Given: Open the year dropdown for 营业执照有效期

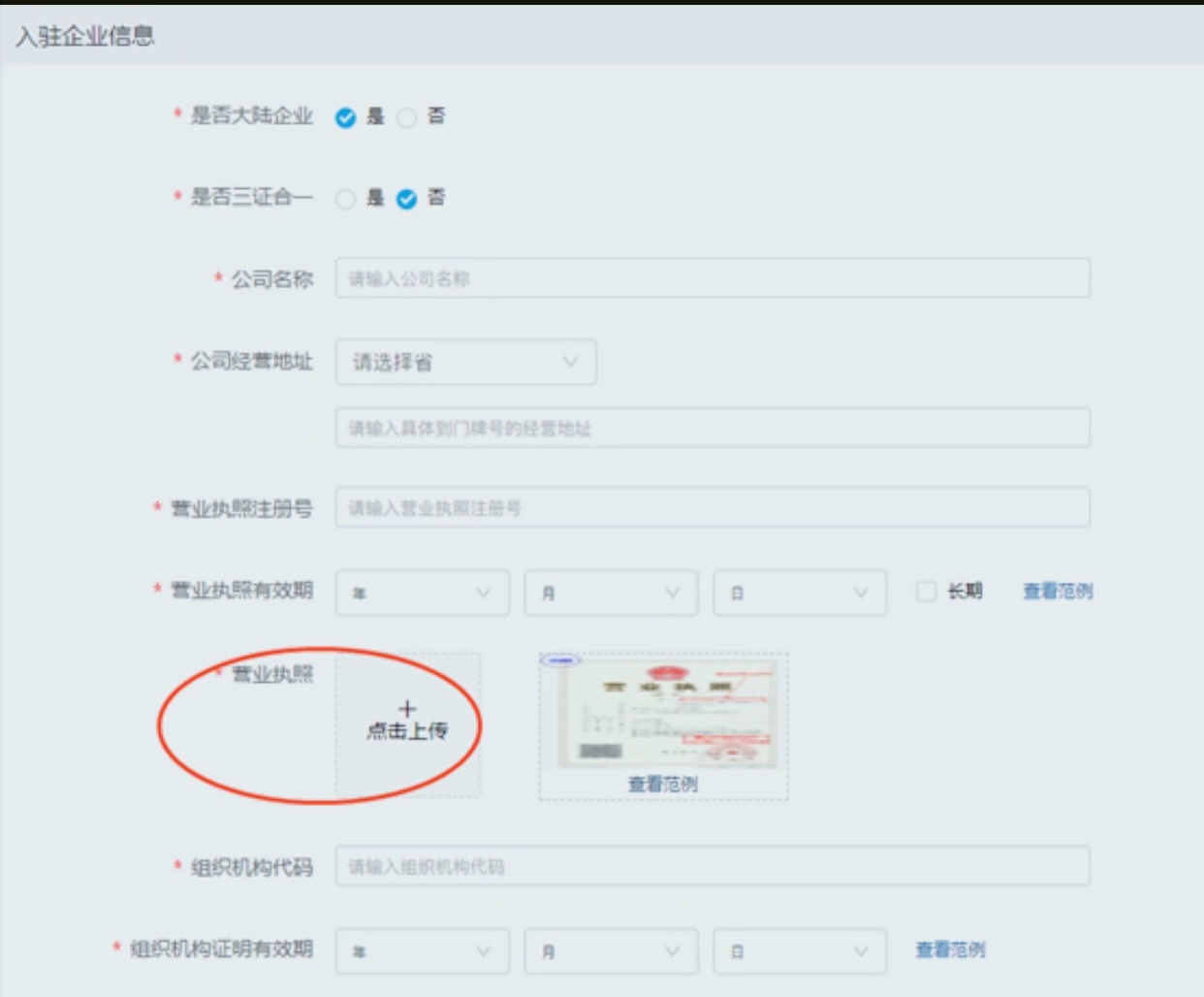Looking at the screenshot, I should 422,593.
